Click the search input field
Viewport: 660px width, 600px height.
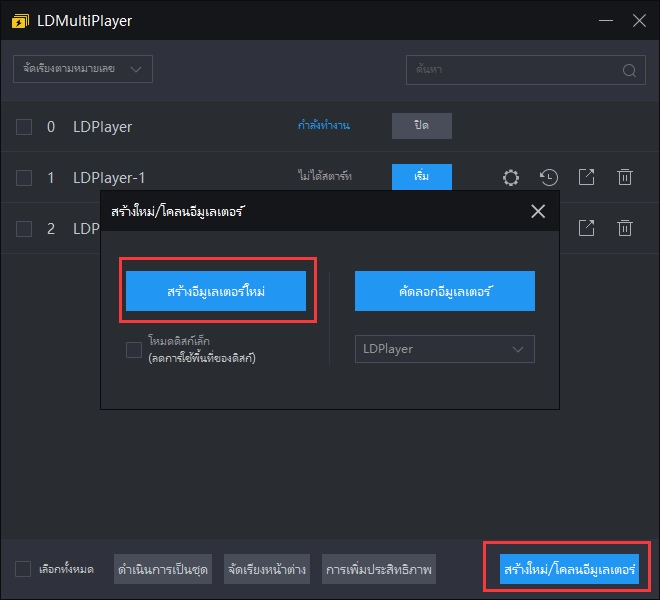[510, 70]
